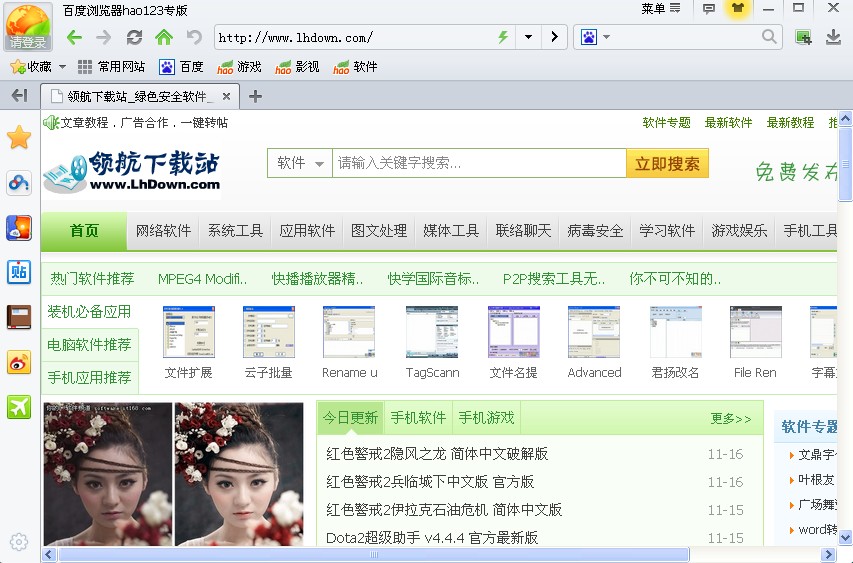Open the Baidu weather sidebar icon
The height and width of the screenshot is (563, 853).
pos(19,228)
